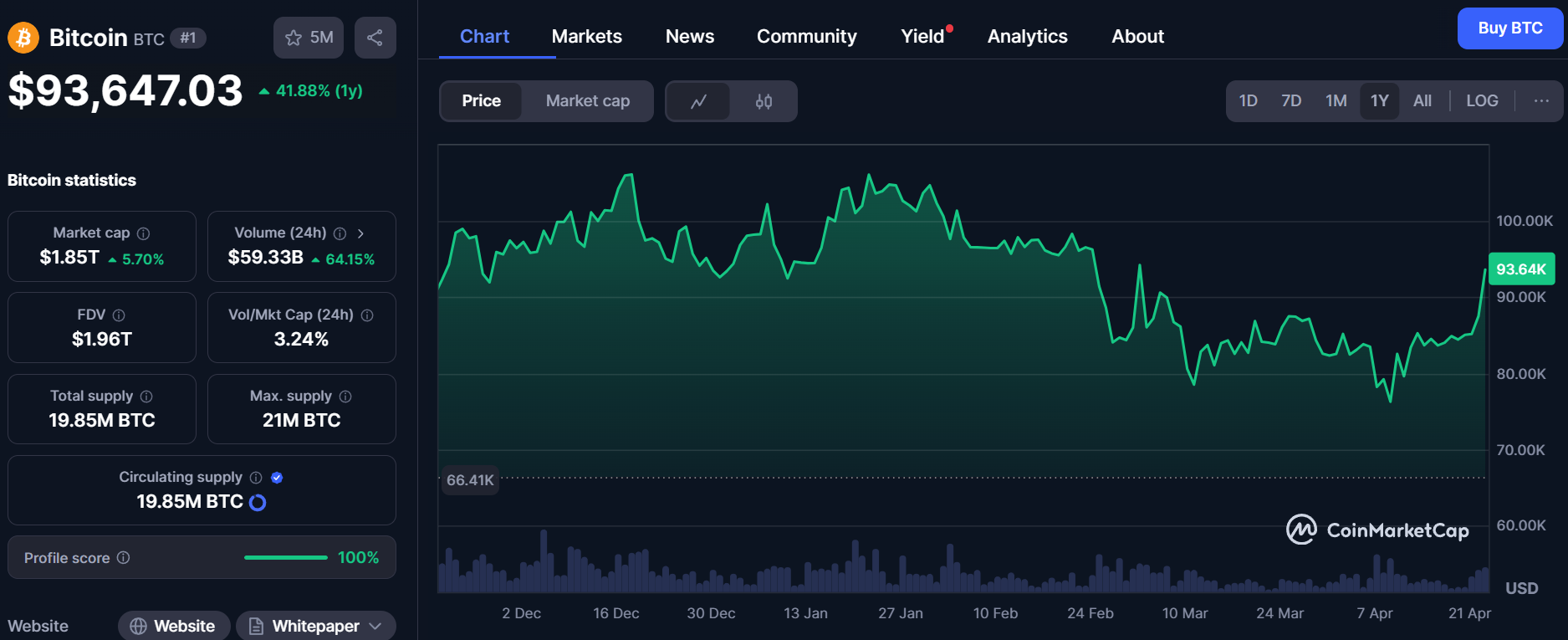Select the 1Y time range

point(1379,101)
